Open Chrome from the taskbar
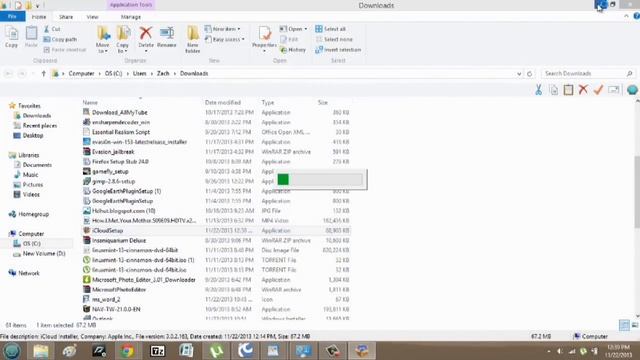Image resolution: width=640 pixels, height=360 pixels. (x=127, y=351)
